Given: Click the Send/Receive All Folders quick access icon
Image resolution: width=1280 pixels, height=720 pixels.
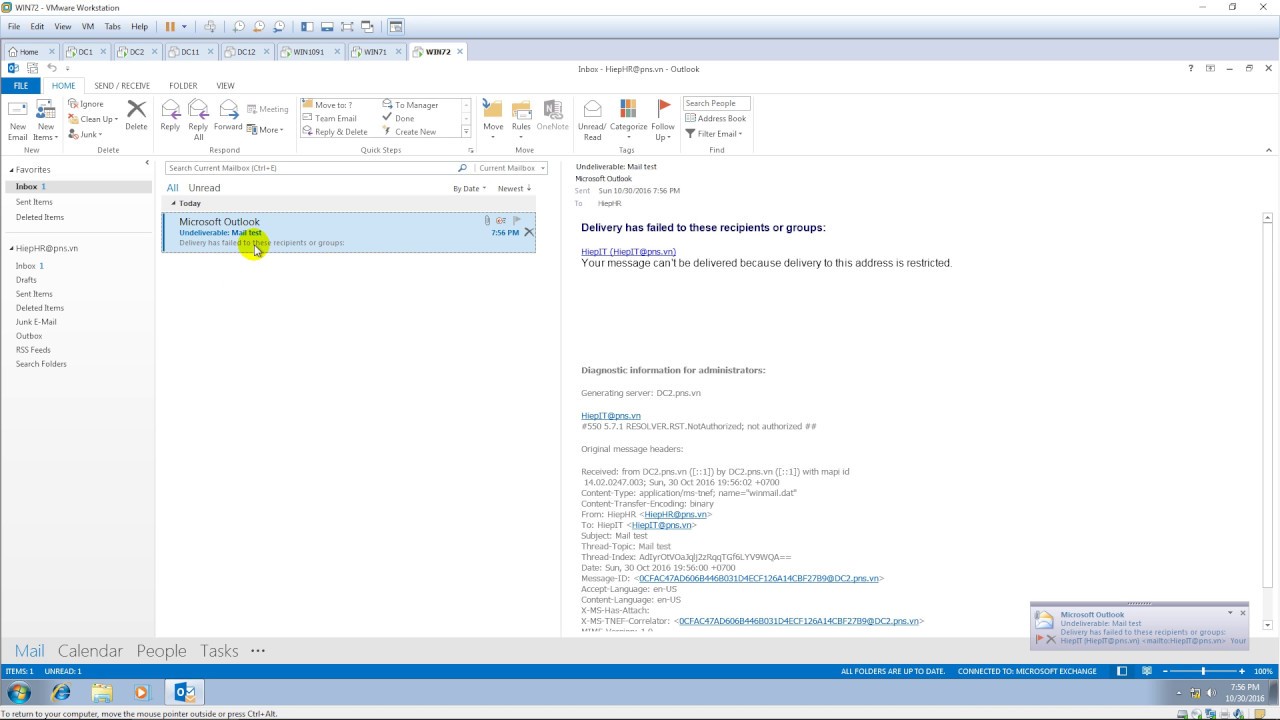Looking at the screenshot, I should pos(33,69).
